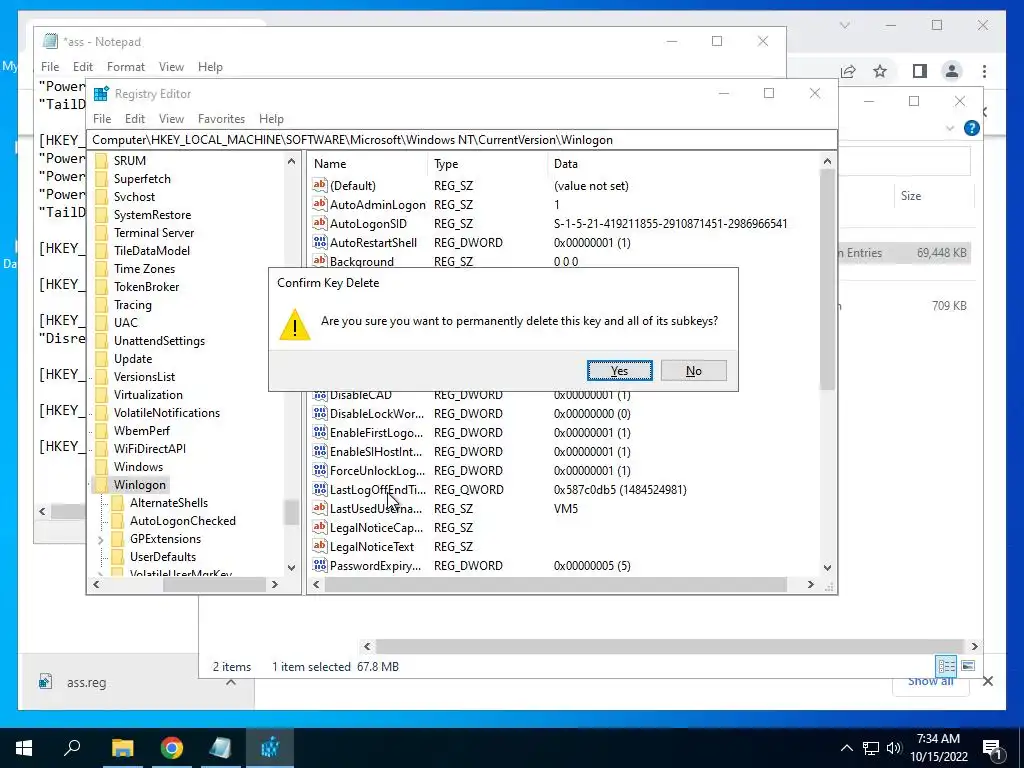Select the Winlogon key
Viewport: 1024px width, 768px height.
coord(140,485)
